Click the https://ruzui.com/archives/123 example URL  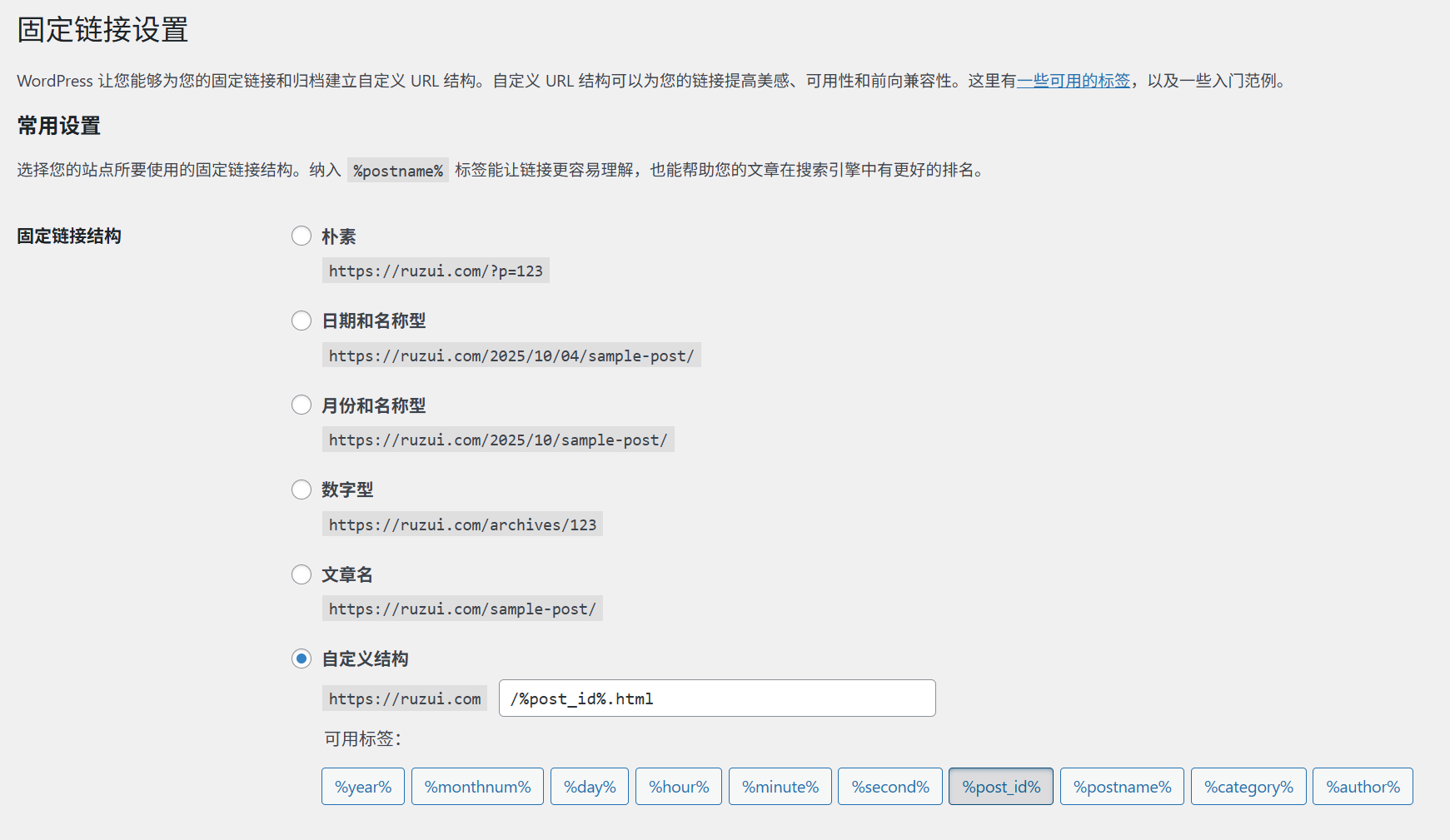point(462,524)
